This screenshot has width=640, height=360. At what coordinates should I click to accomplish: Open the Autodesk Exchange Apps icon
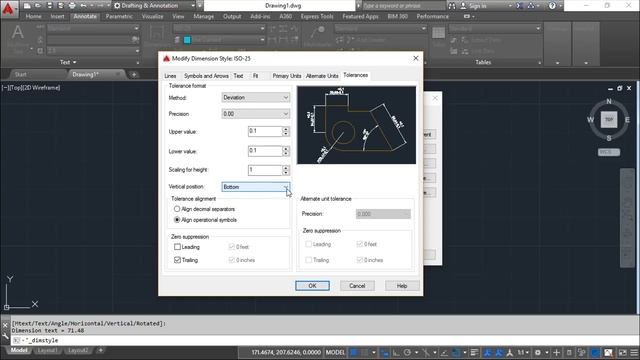[x=520, y=6]
